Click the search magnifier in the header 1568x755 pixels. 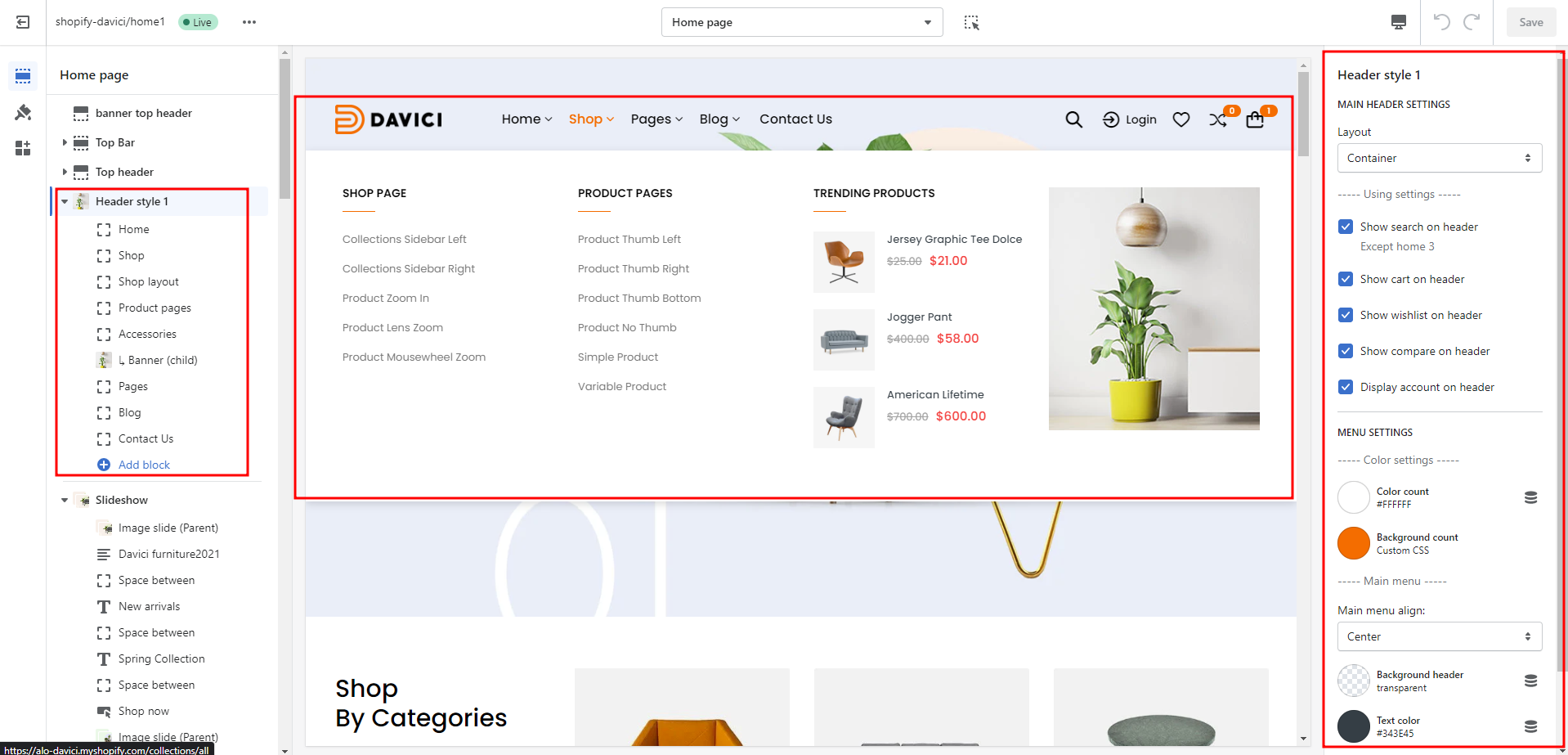pos(1073,119)
